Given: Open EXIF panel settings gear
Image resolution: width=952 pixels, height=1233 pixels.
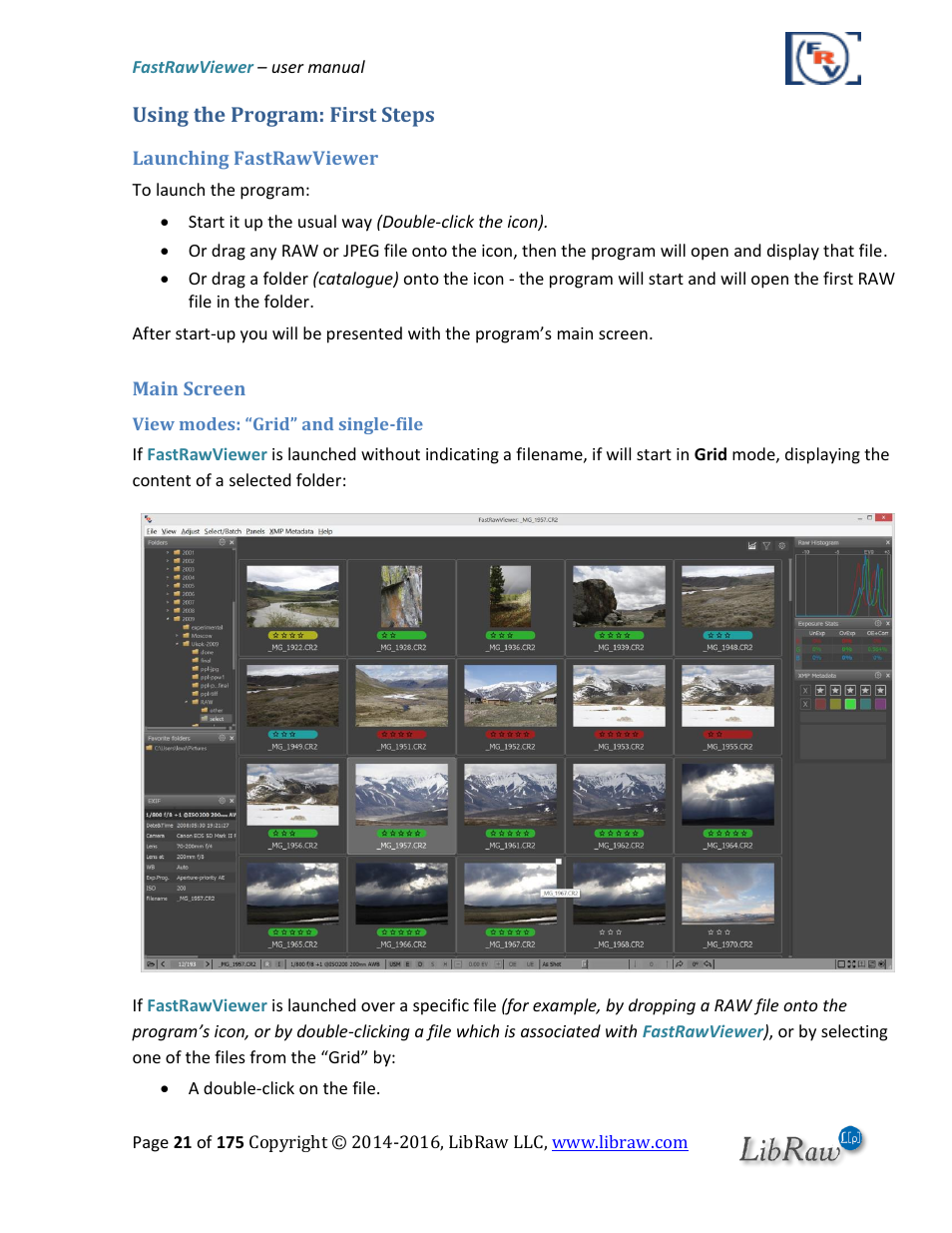Looking at the screenshot, I should pyautogui.click(x=222, y=800).
